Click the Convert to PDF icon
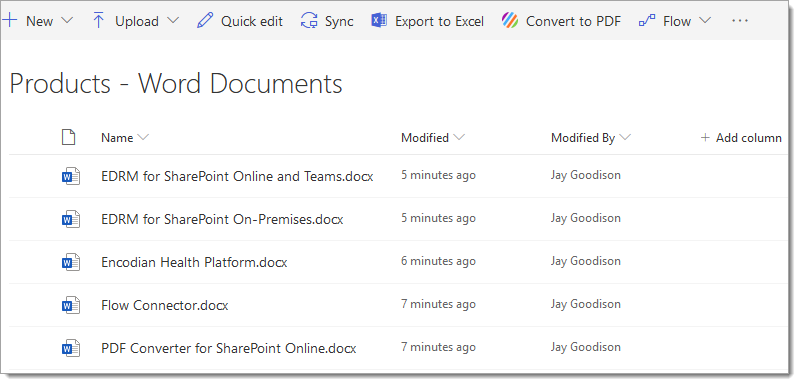Image resolution: width=799 pixels, height=384 pixels. click(510, 21)
